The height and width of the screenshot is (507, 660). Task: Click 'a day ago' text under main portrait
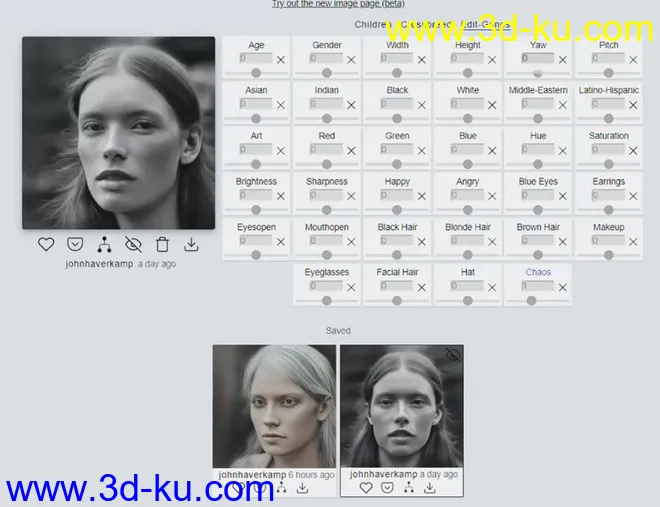click(157, 264)
